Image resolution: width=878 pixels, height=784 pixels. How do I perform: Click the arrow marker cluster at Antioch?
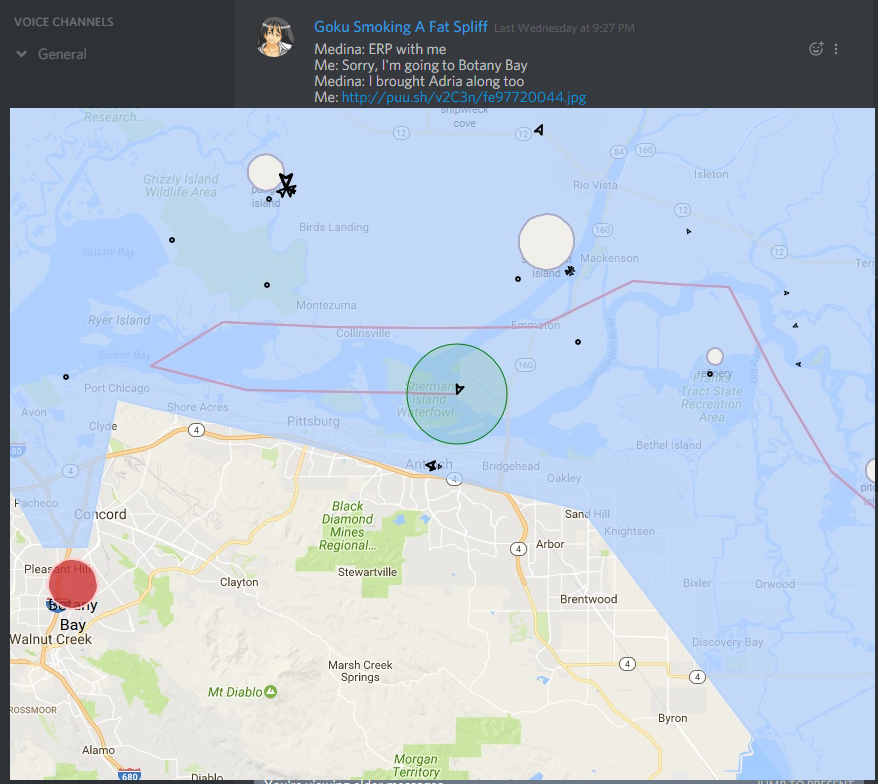433,466
